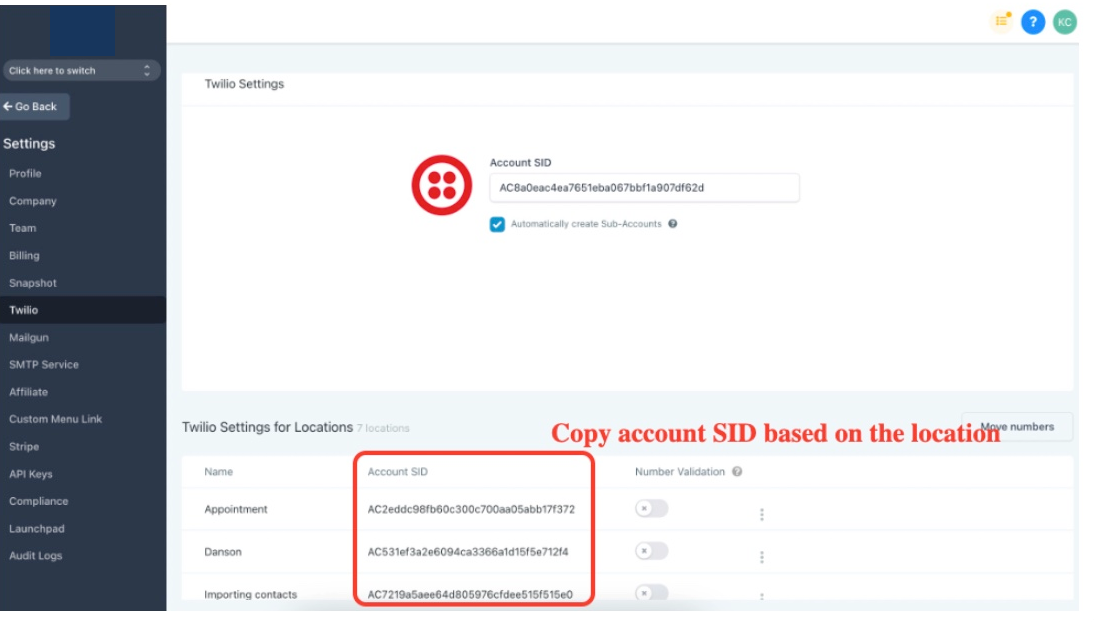Click the 7 locations count text
The image size is (1094, 622).
(383, 429)
